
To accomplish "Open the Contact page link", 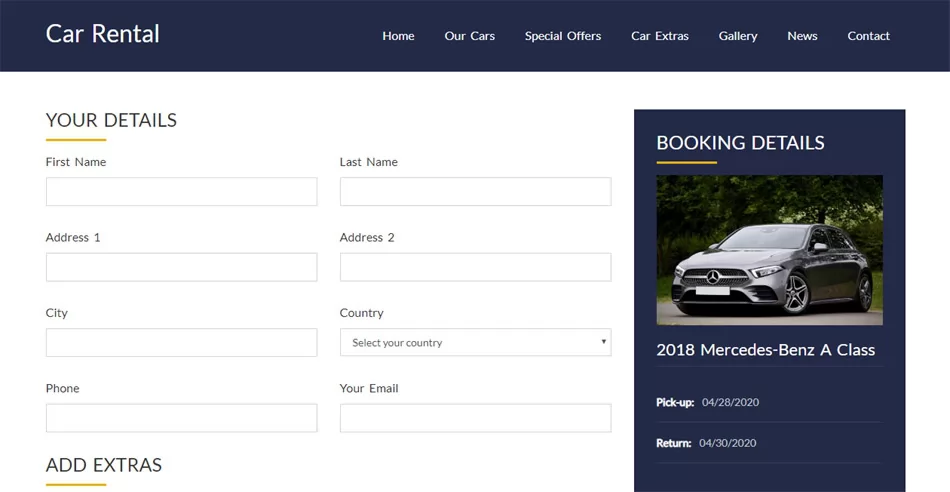I will point(868,36).
